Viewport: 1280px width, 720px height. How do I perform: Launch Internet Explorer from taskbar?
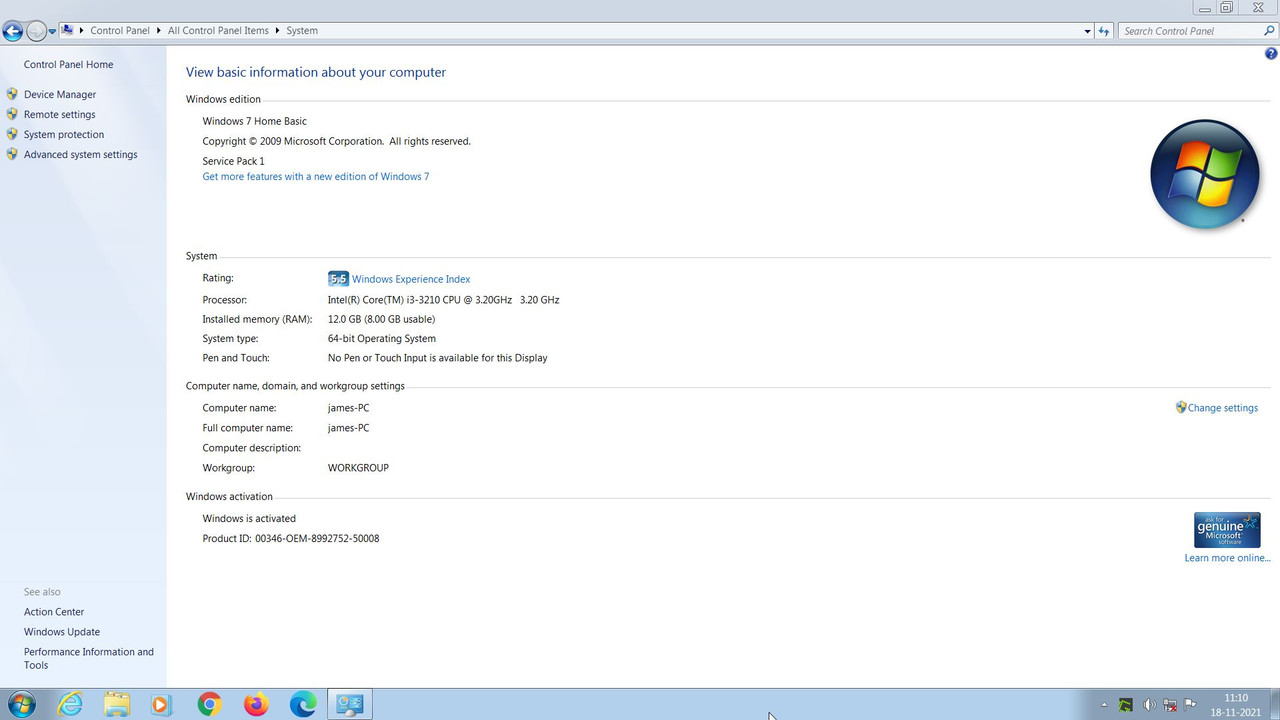point(70,704)
